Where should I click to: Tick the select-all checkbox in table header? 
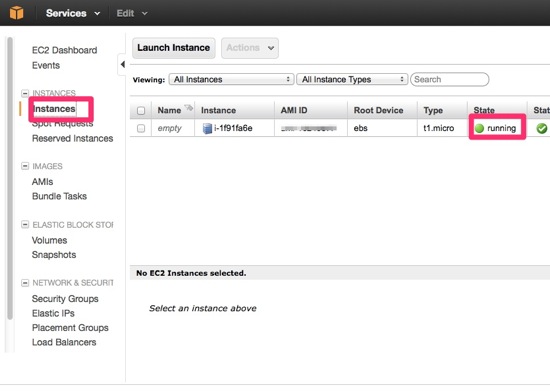coord(141,111)
